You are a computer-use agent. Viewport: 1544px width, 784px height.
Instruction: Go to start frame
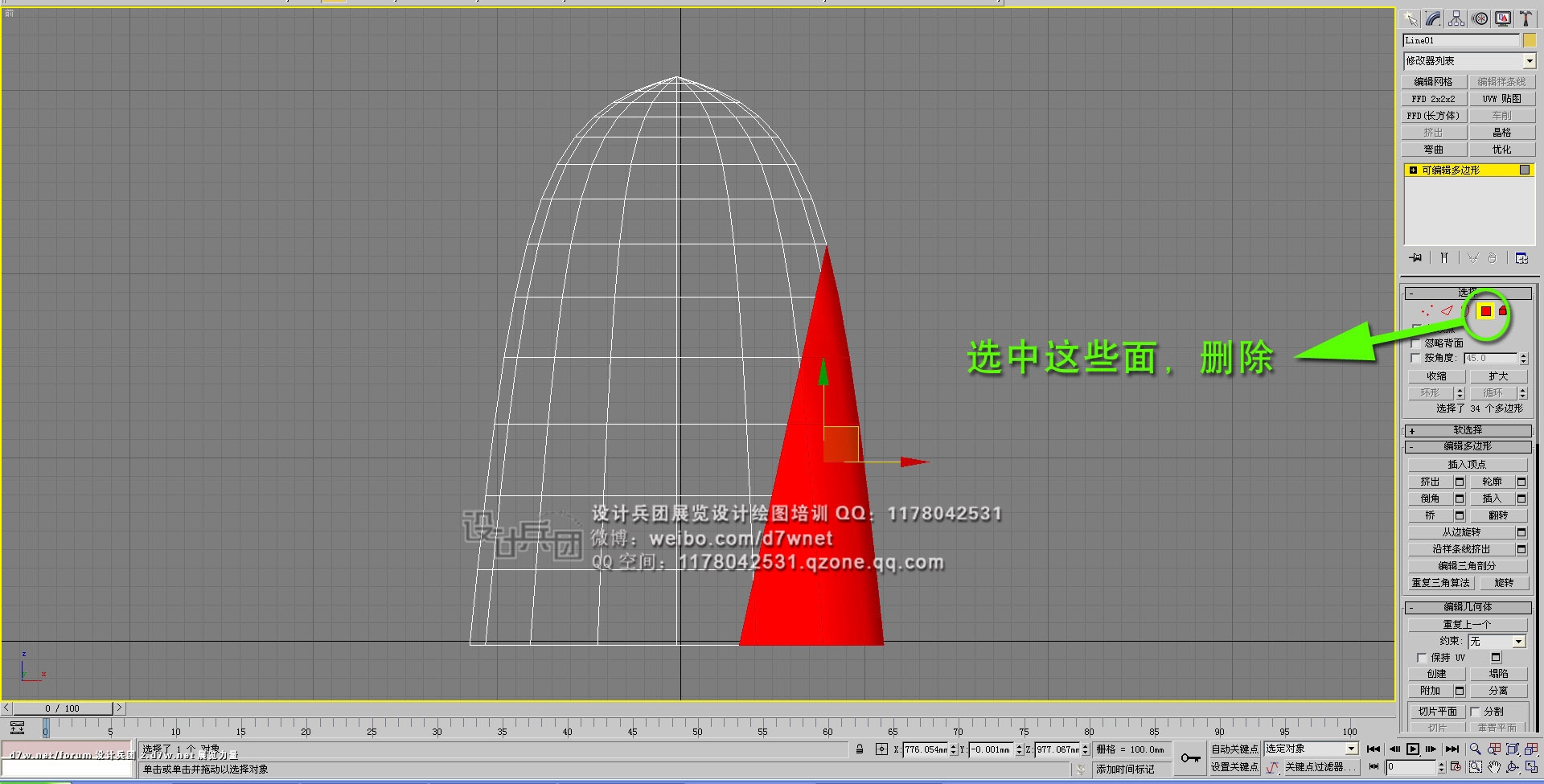coord(1374,749)
